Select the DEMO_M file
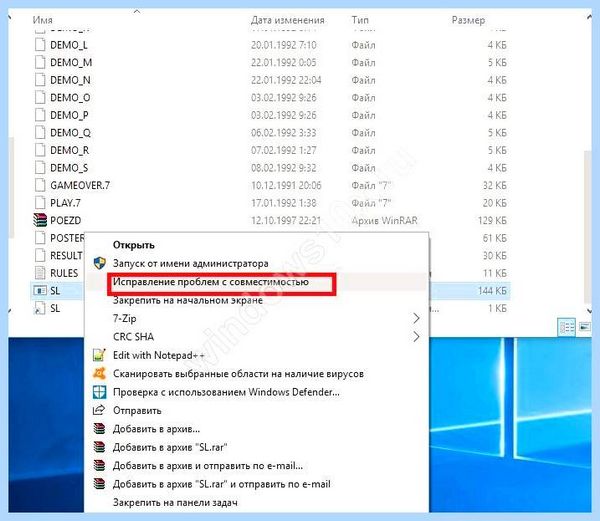Screen dimensions: 600x521 click(71, 62)
